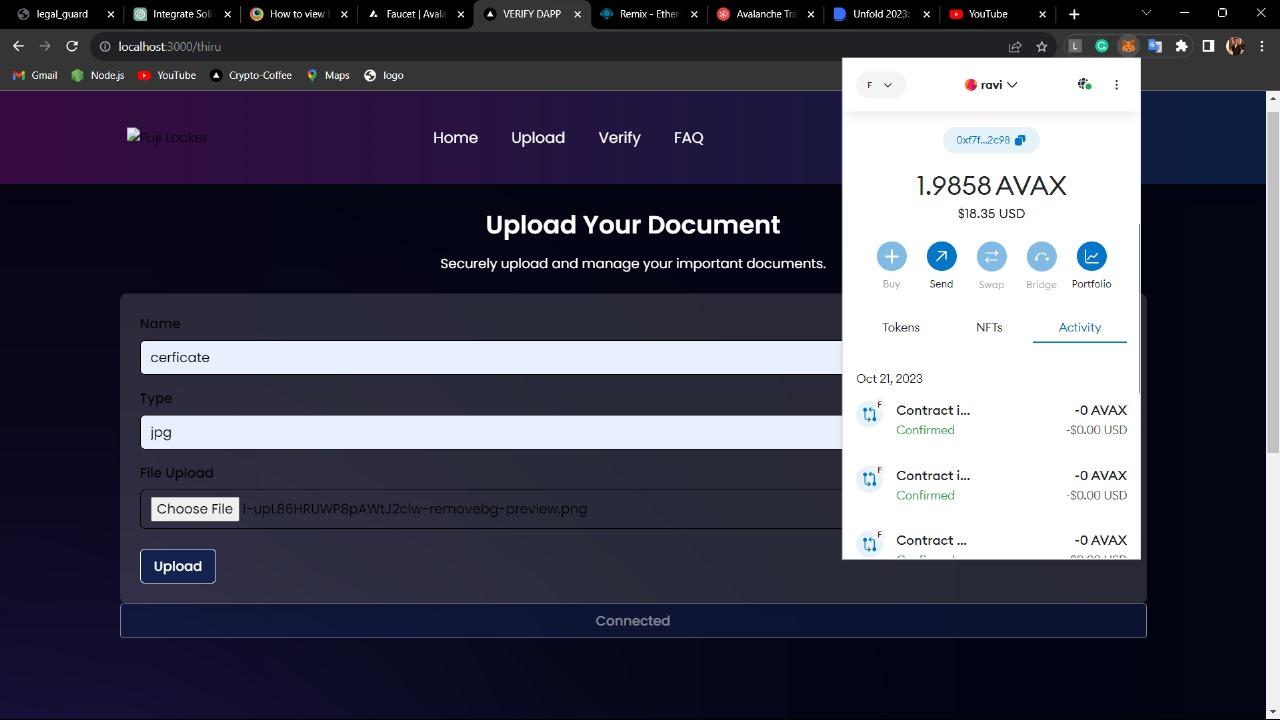Open the Maps bookmark
Screen dimensions: 1280x720
[x=328, y=75]
